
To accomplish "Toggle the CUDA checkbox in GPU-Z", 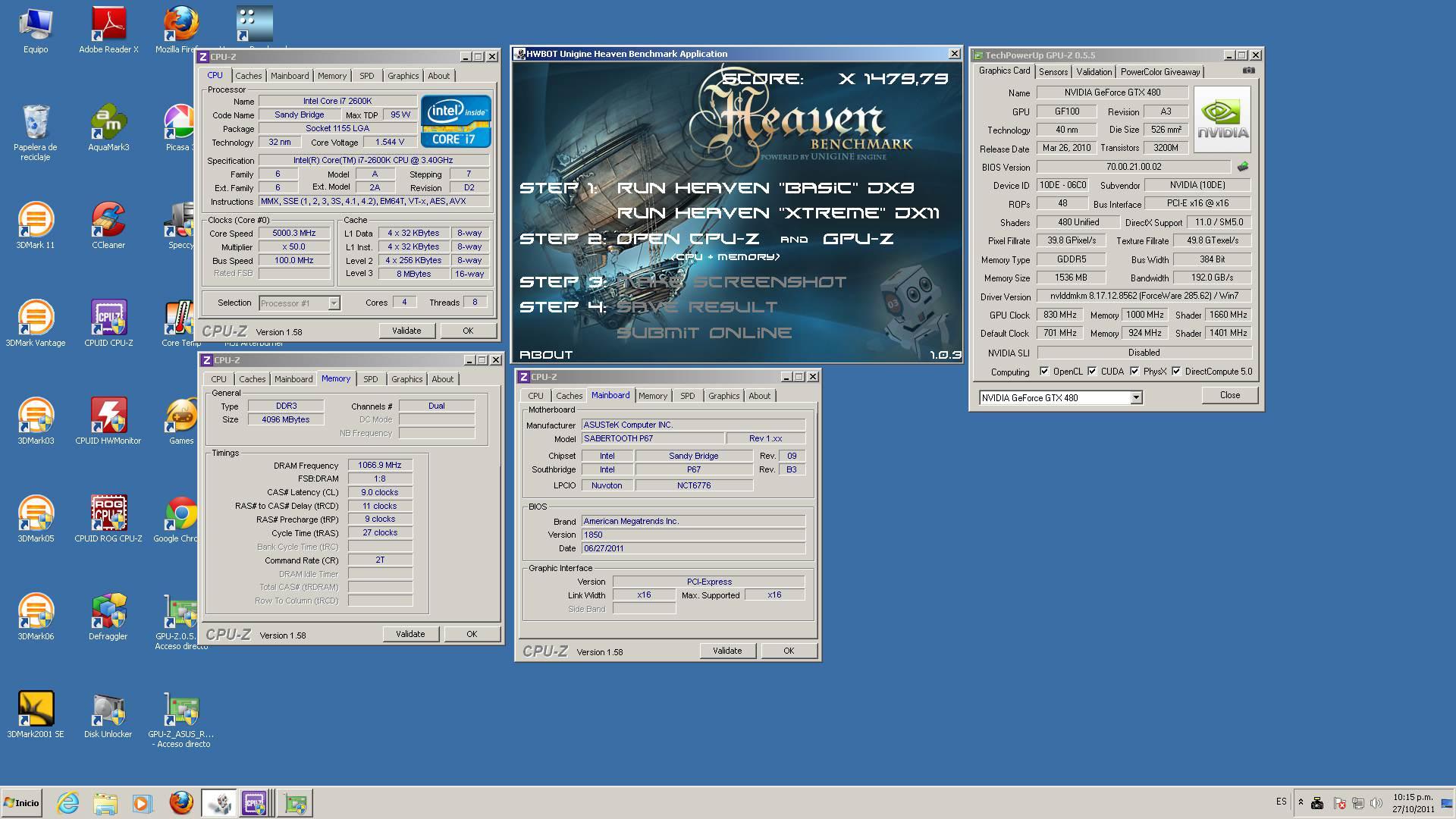I will 1092,371.
